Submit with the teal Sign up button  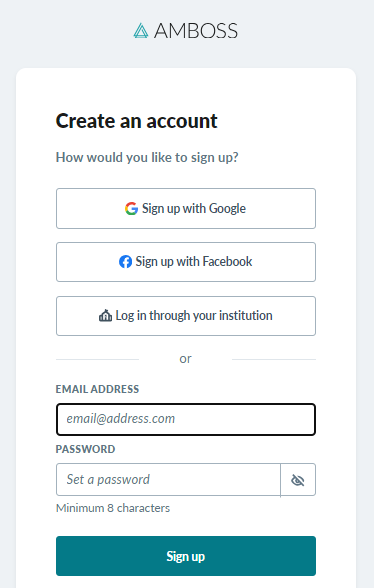pyautogui.click(x=186, y=556)
